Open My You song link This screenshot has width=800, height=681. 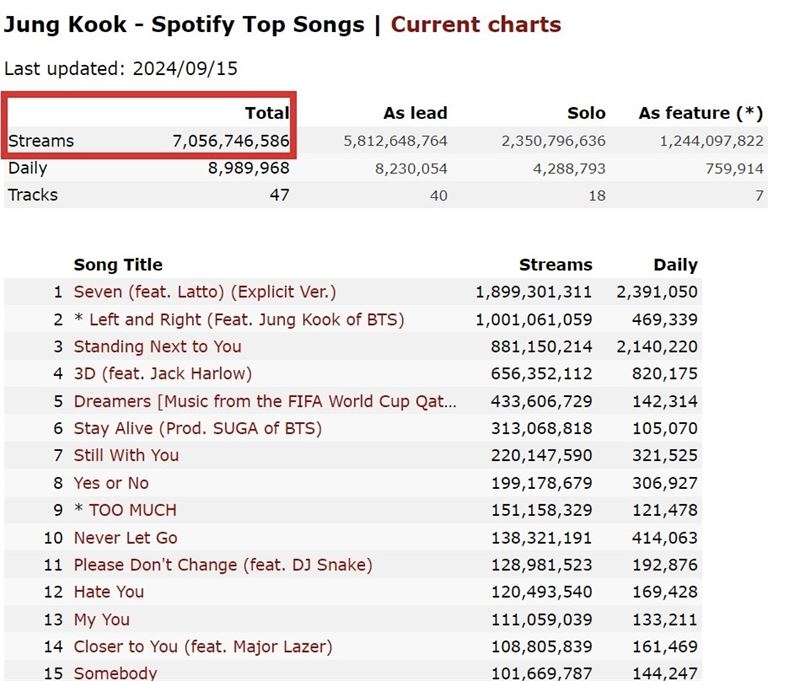pos(102,619)
